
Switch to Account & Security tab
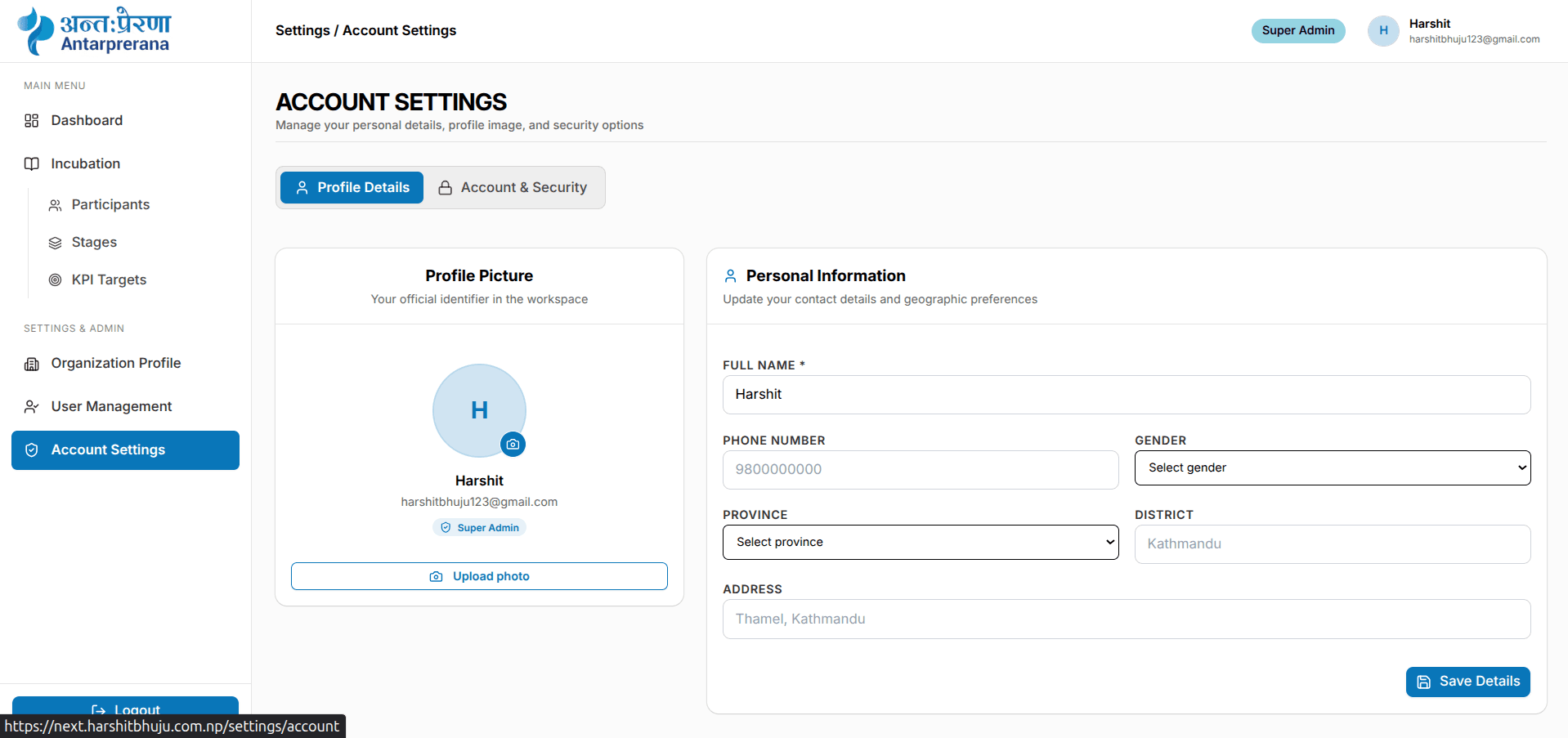pyautogui.click(x=513, y=188)
